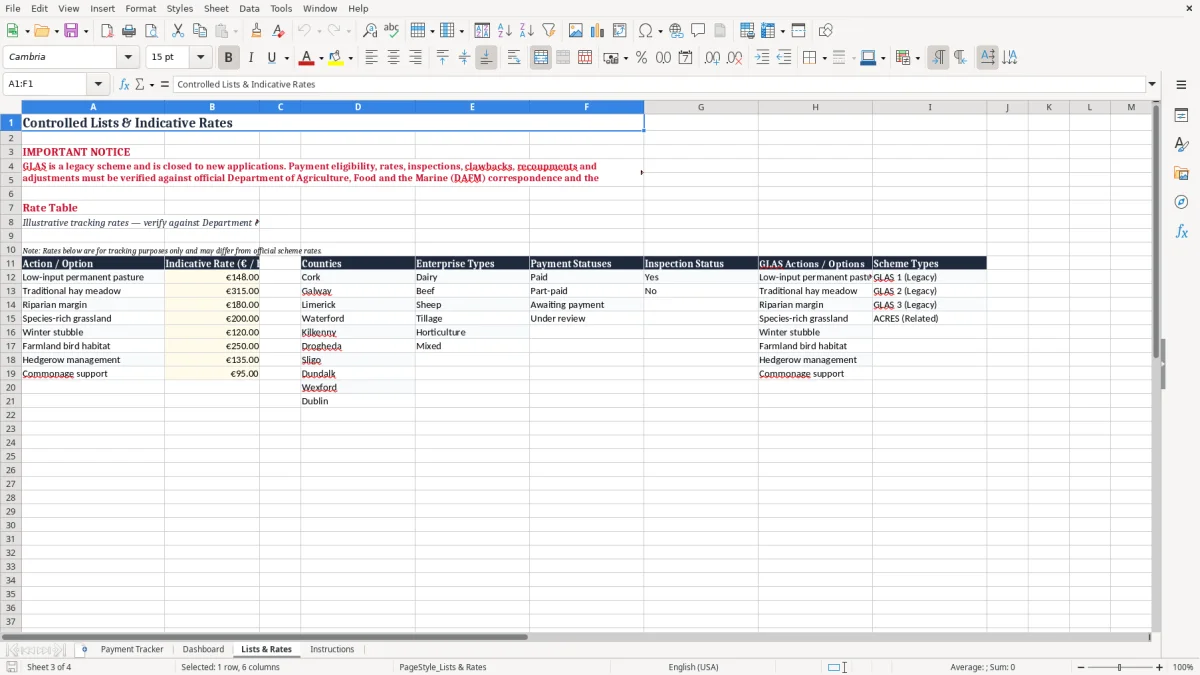
Task: Click the zoom slider handle
Action: (x=1119, y=667)
